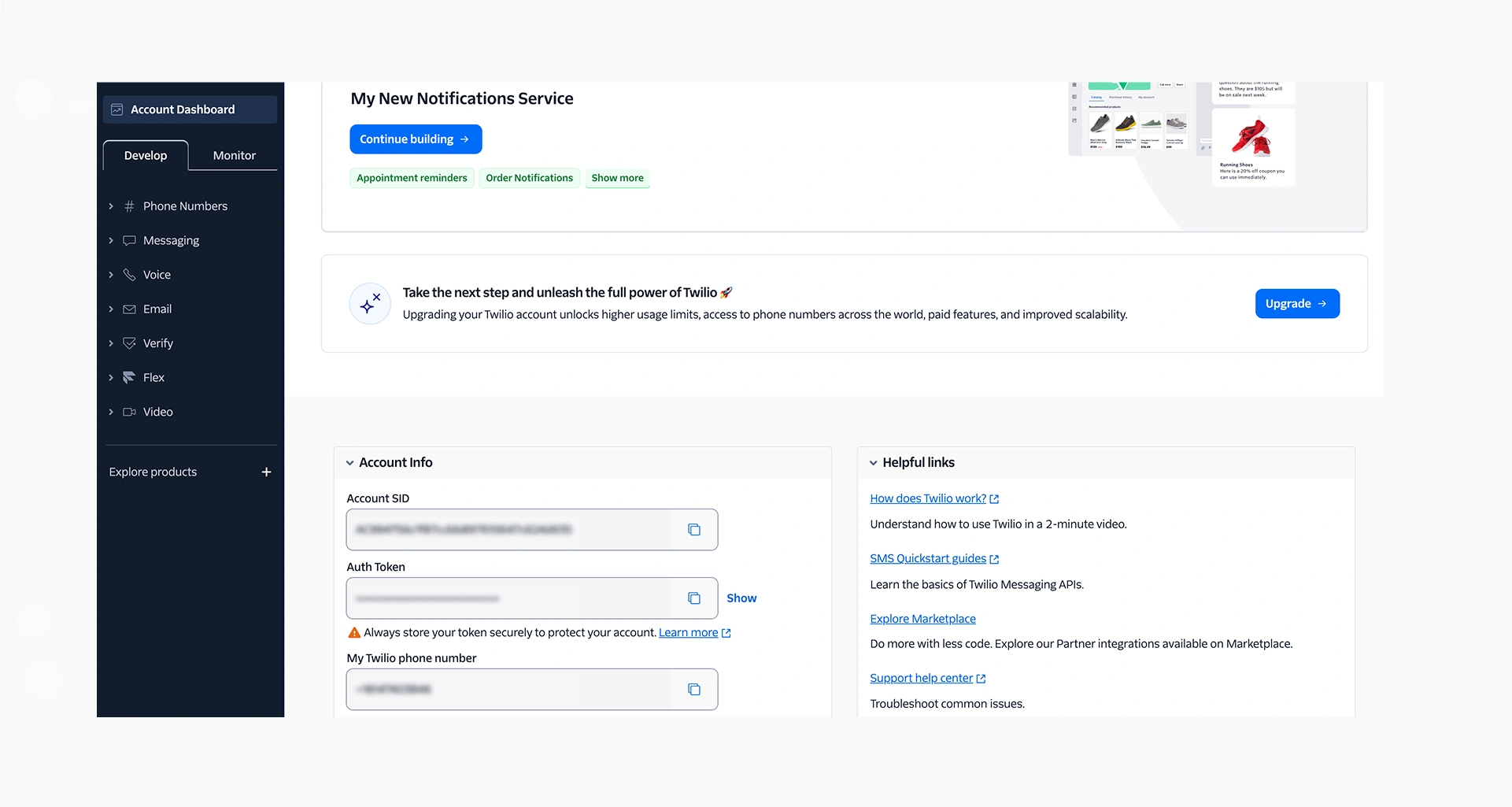Click the Verify shield check icon
This screenshot has height=807, width=1512.
point(129,343)
